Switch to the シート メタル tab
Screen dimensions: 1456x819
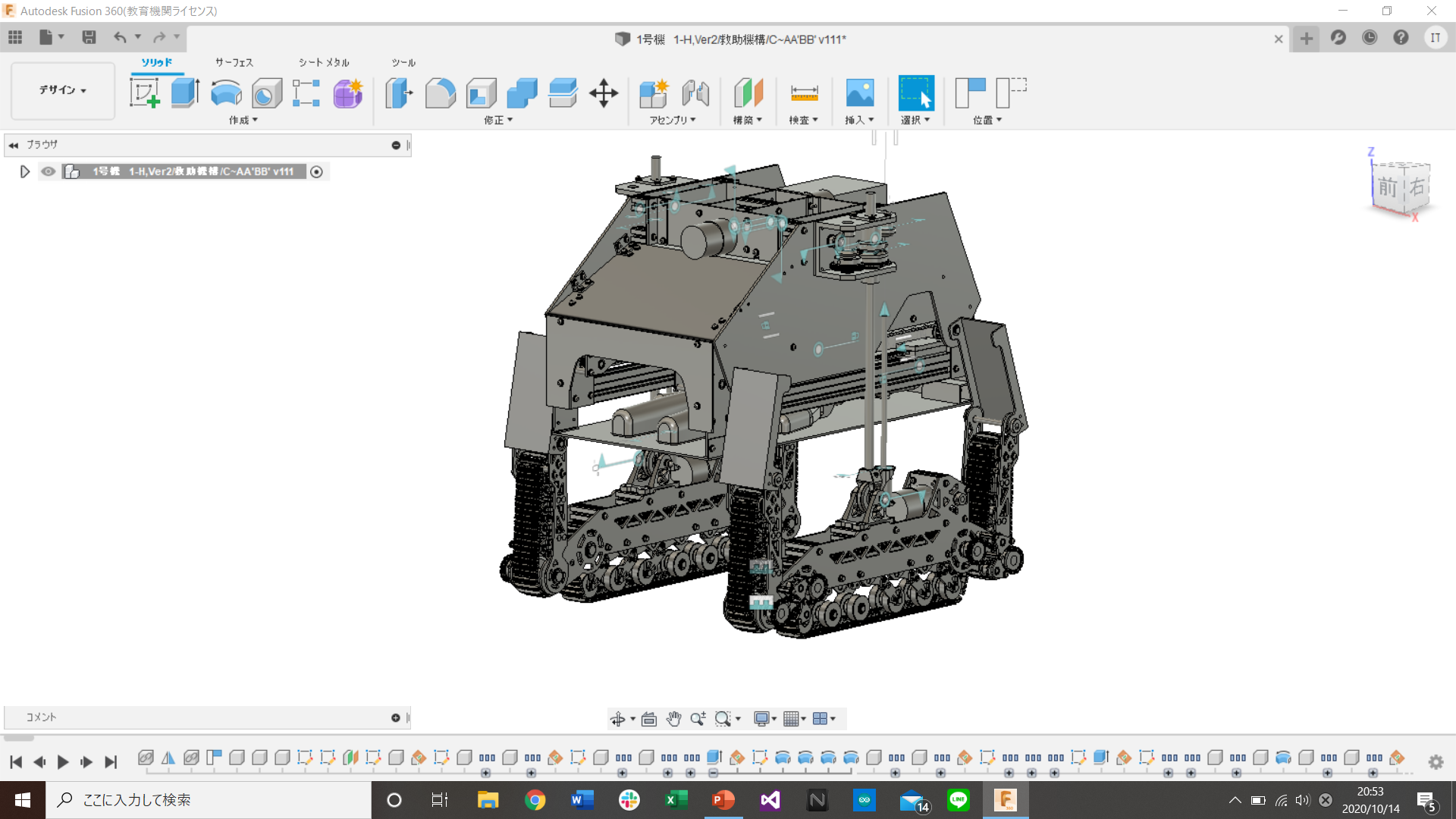click(324, 62)
